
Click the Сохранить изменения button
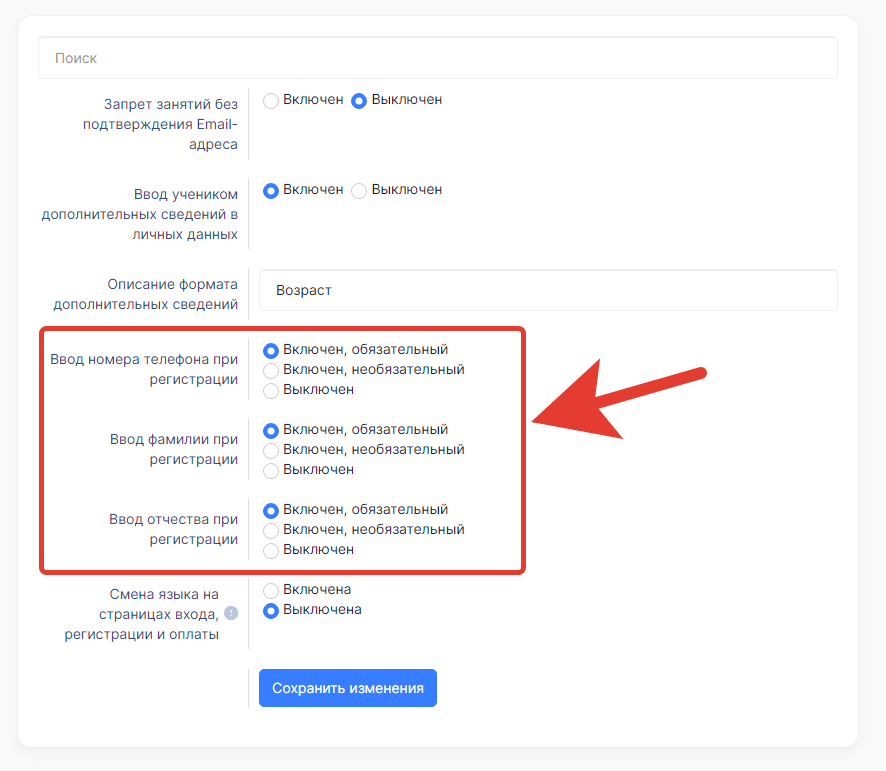pyautogui.click(x=348, y=688)
